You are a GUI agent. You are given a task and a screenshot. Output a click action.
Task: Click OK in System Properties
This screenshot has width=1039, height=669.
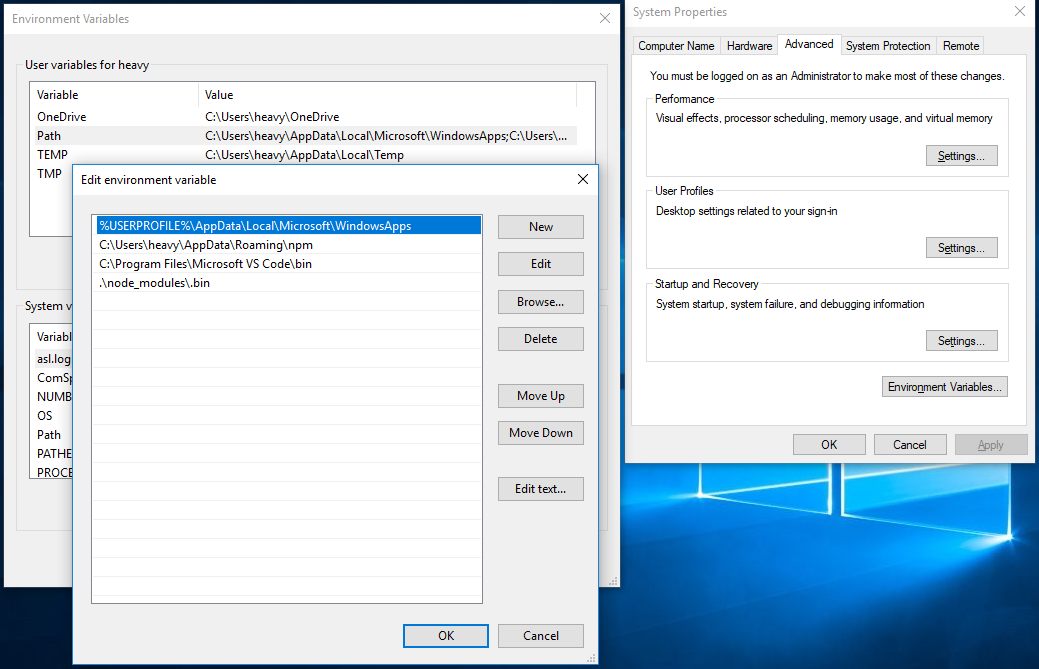pos(829,444)
